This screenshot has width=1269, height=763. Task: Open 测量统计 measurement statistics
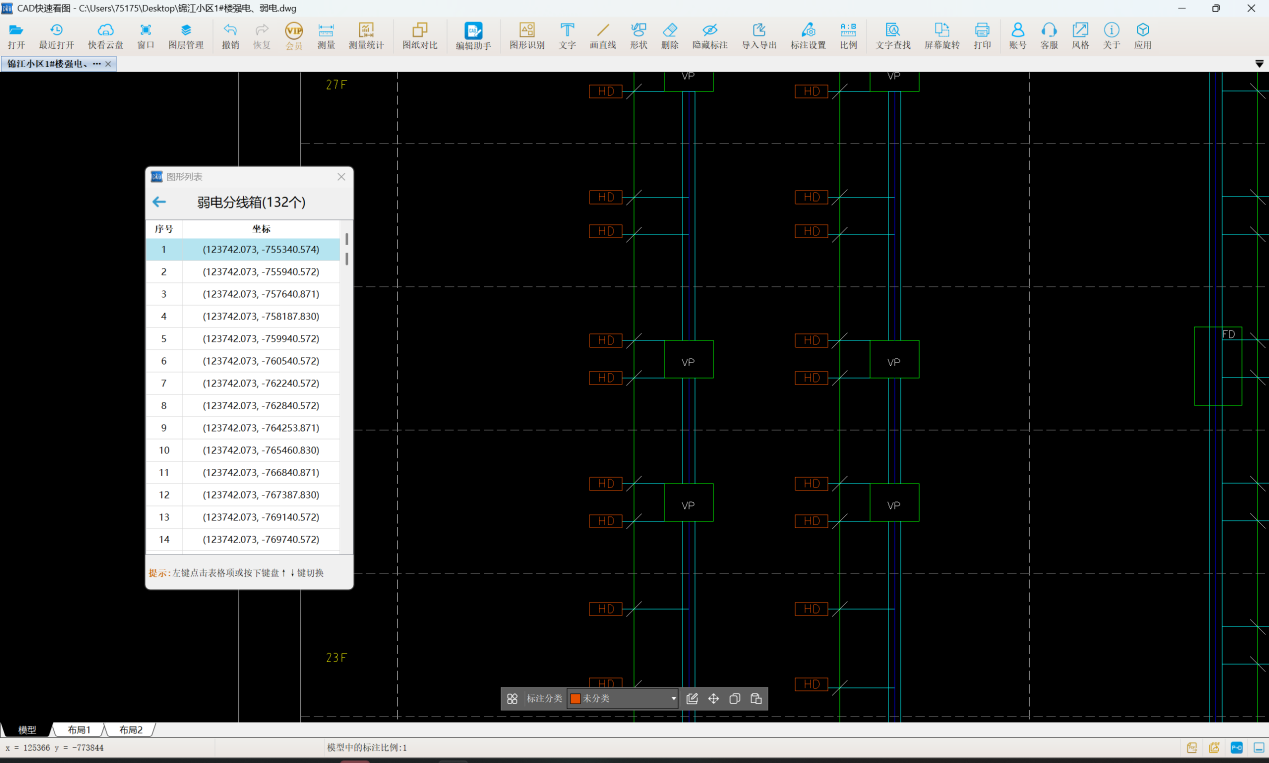[365, 36]
